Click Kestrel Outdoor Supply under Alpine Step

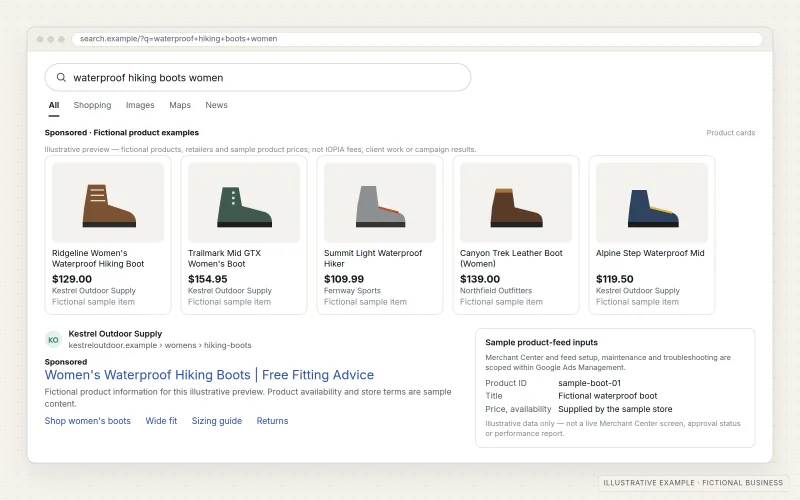[638, 291]
